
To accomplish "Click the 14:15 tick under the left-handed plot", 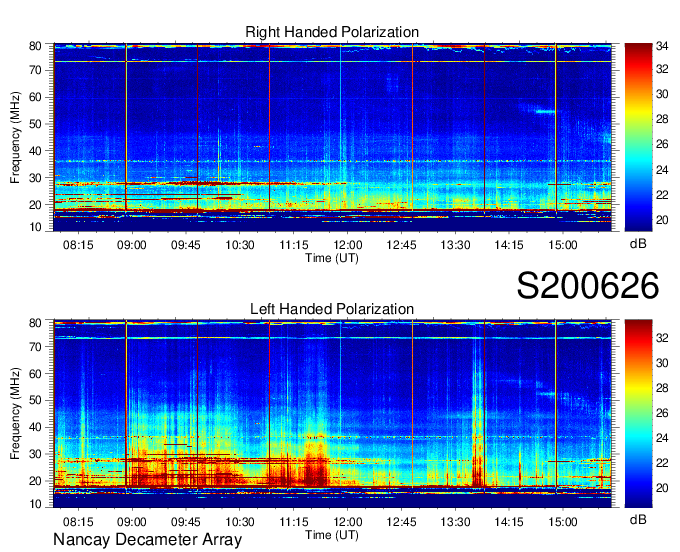I will [509, 522].
